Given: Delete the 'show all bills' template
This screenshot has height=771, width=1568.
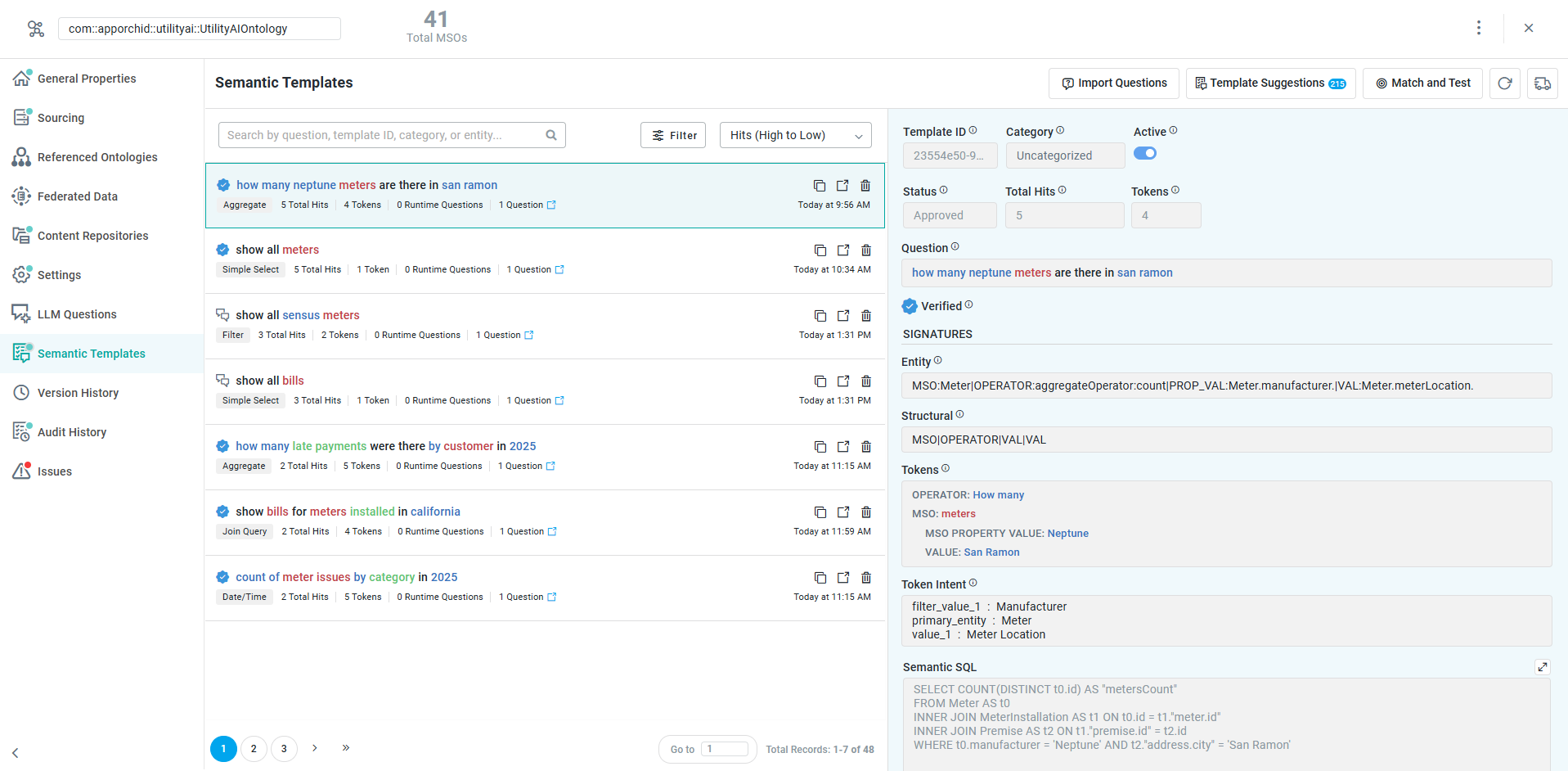Looking at the screenshot, I should 866,381.
